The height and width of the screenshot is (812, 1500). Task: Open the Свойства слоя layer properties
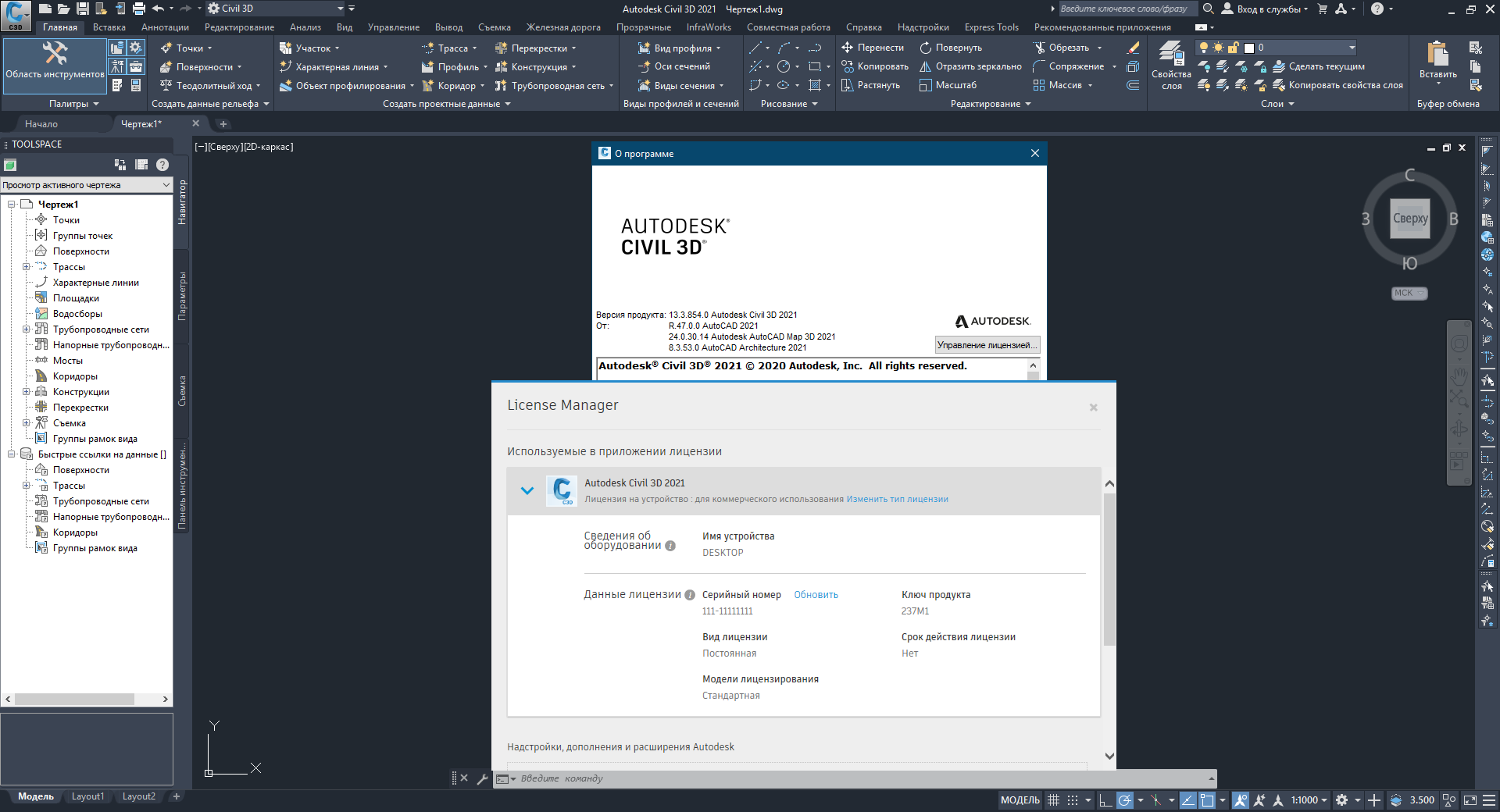point(1170,66)
